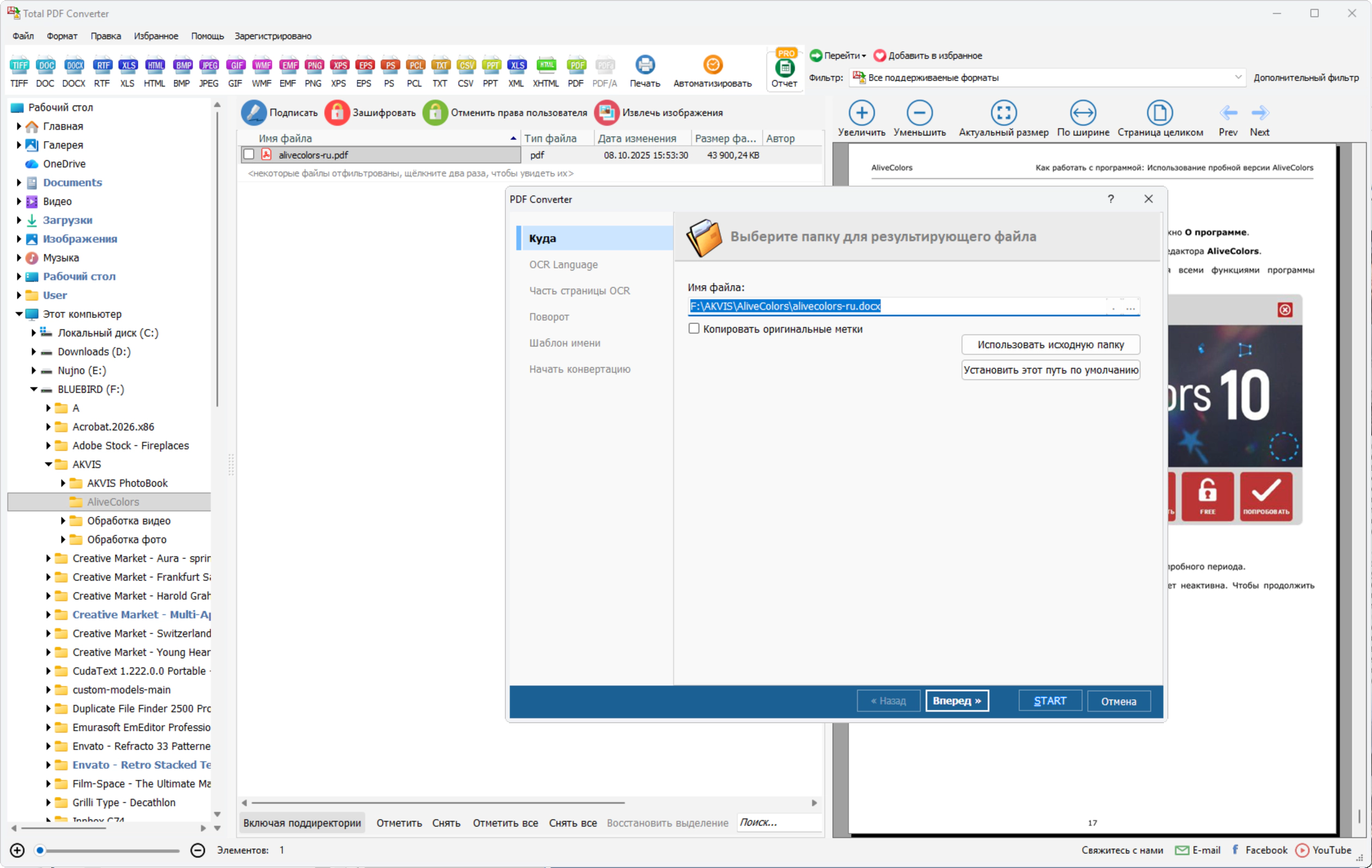
Task: Open the Избранное menu
Action: [x=156, y=36]
